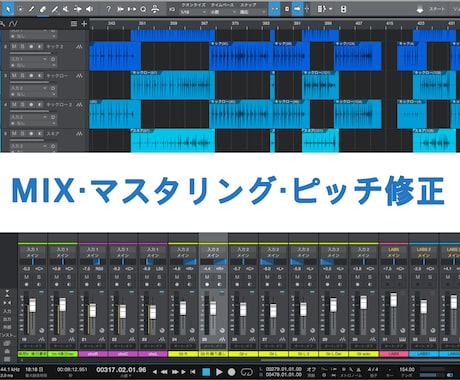Screen dimensions: 460x380
Task: Open the Timebase dropdown in toolbar
Action: point(223,12)
